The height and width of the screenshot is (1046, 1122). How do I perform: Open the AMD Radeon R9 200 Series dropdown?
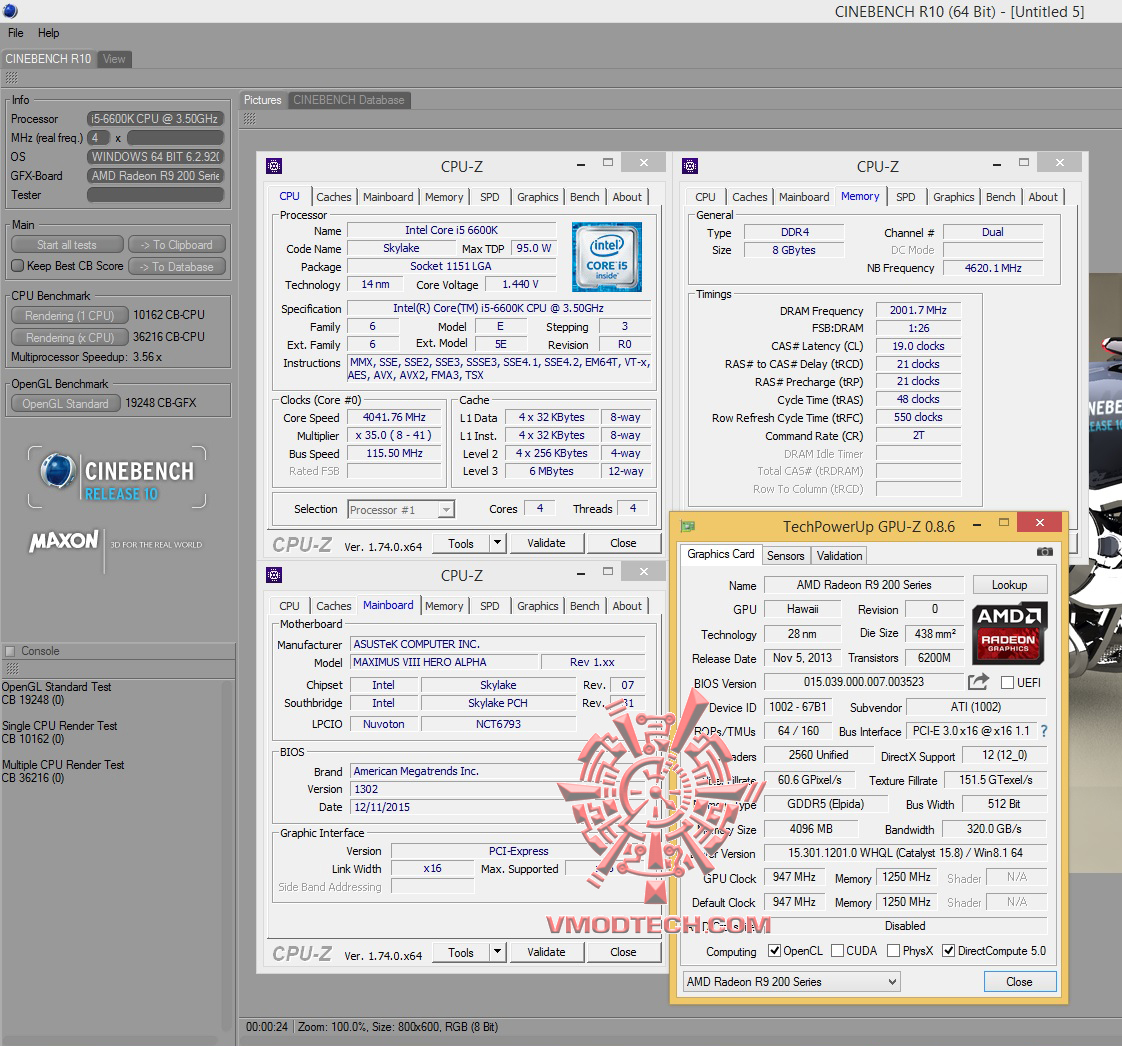coord(791,982)
